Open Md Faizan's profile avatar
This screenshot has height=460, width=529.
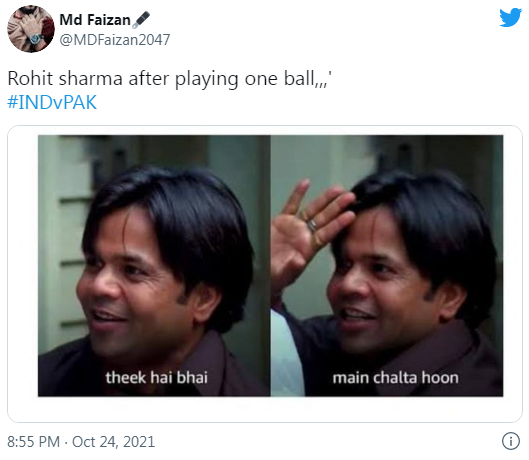tap(31, 29)
